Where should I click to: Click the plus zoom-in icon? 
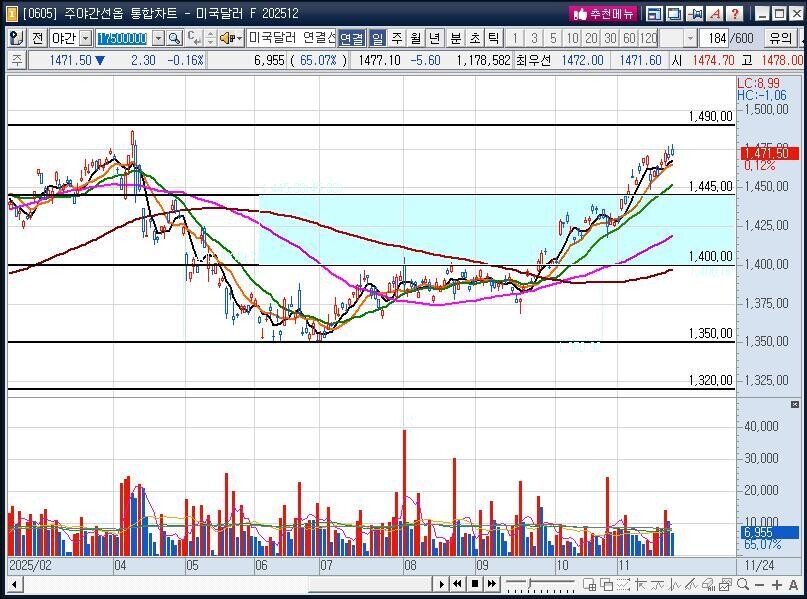(x=778, y=584)
